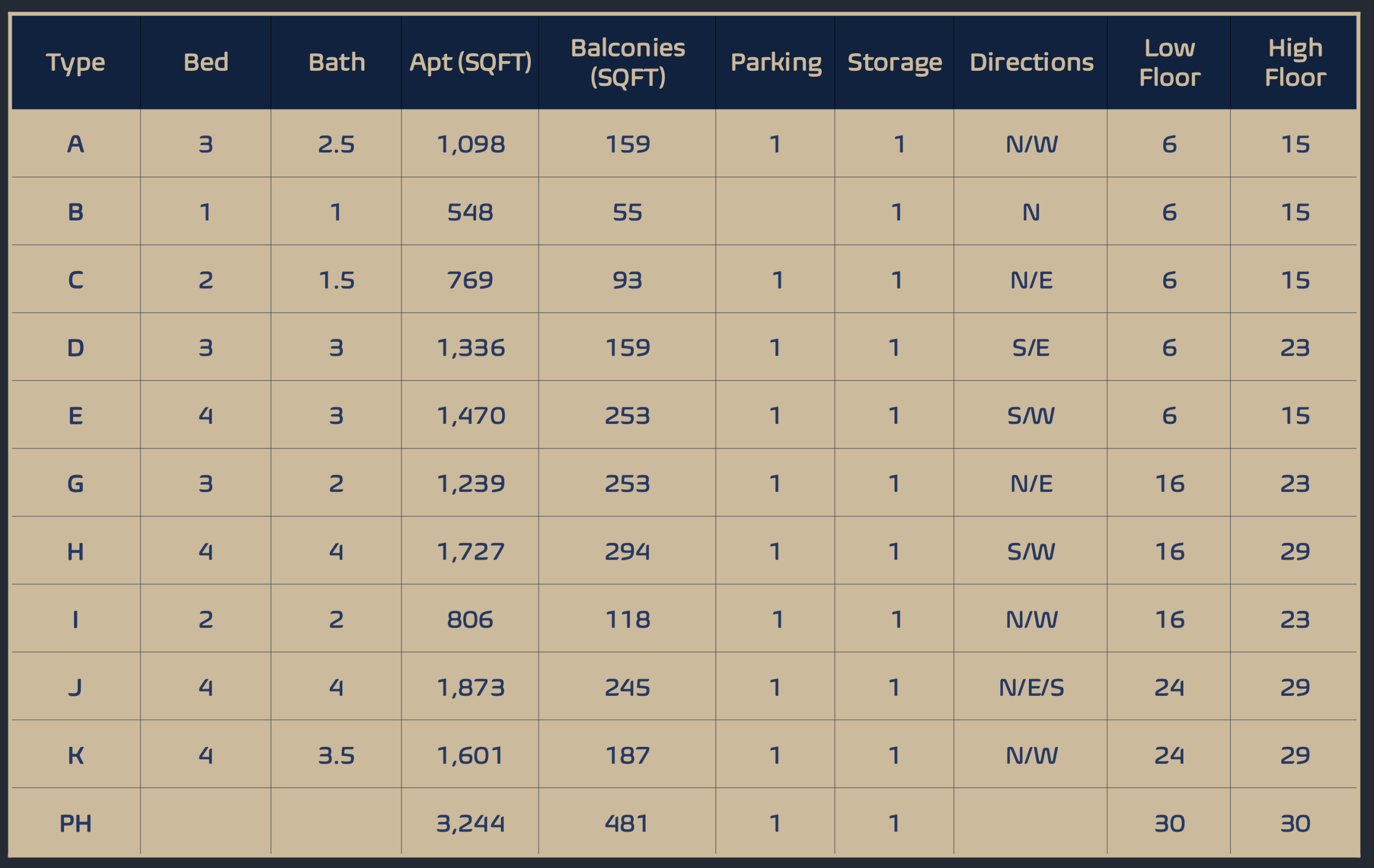Click the 548 apartment size cell
1374x868 pixels.
(470, 212)
